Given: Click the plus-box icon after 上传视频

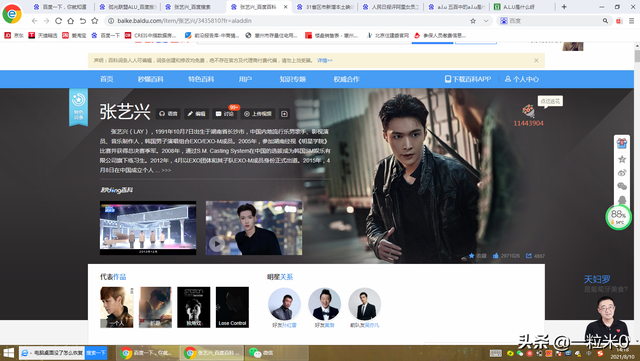Looking at the screenshot, I should (284, 114).
